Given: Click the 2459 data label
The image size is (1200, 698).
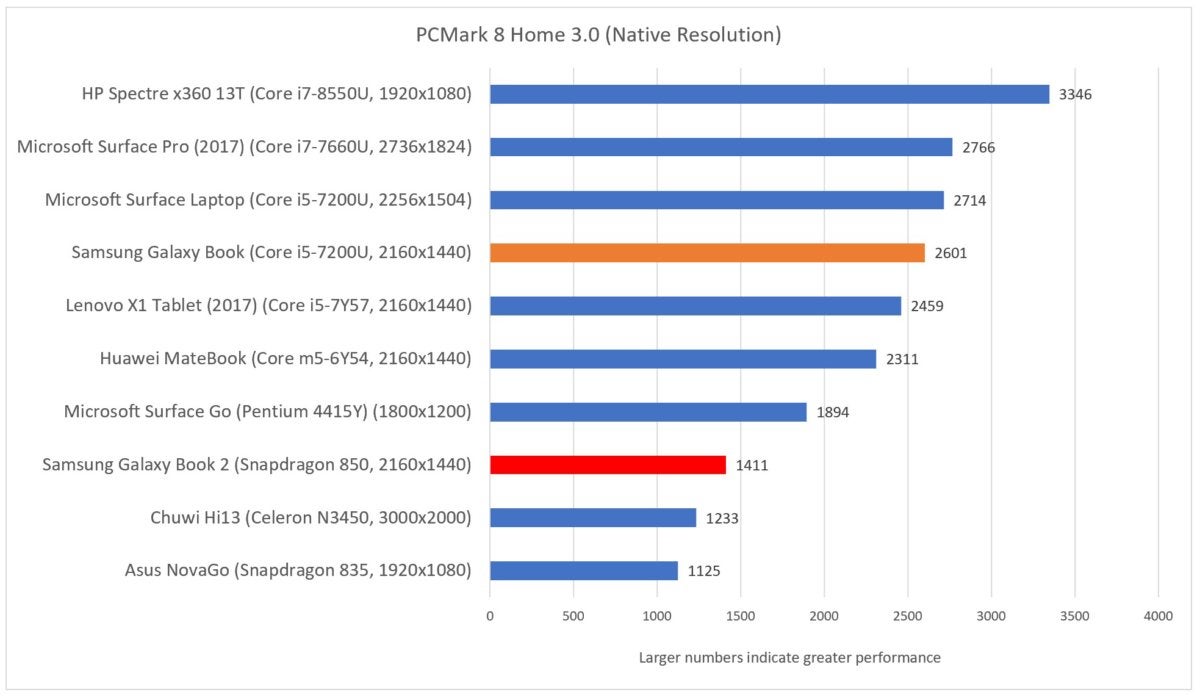Looking at the screenshot, I should point(927,307).
